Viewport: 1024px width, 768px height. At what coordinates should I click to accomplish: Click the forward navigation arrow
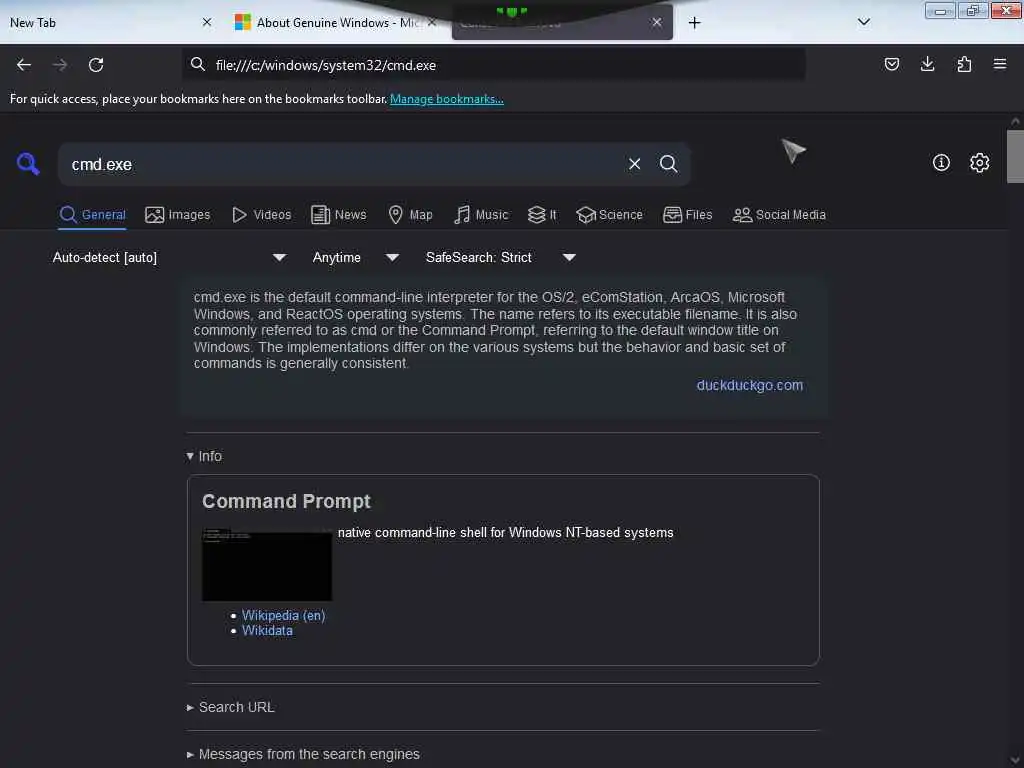point(59,65)
